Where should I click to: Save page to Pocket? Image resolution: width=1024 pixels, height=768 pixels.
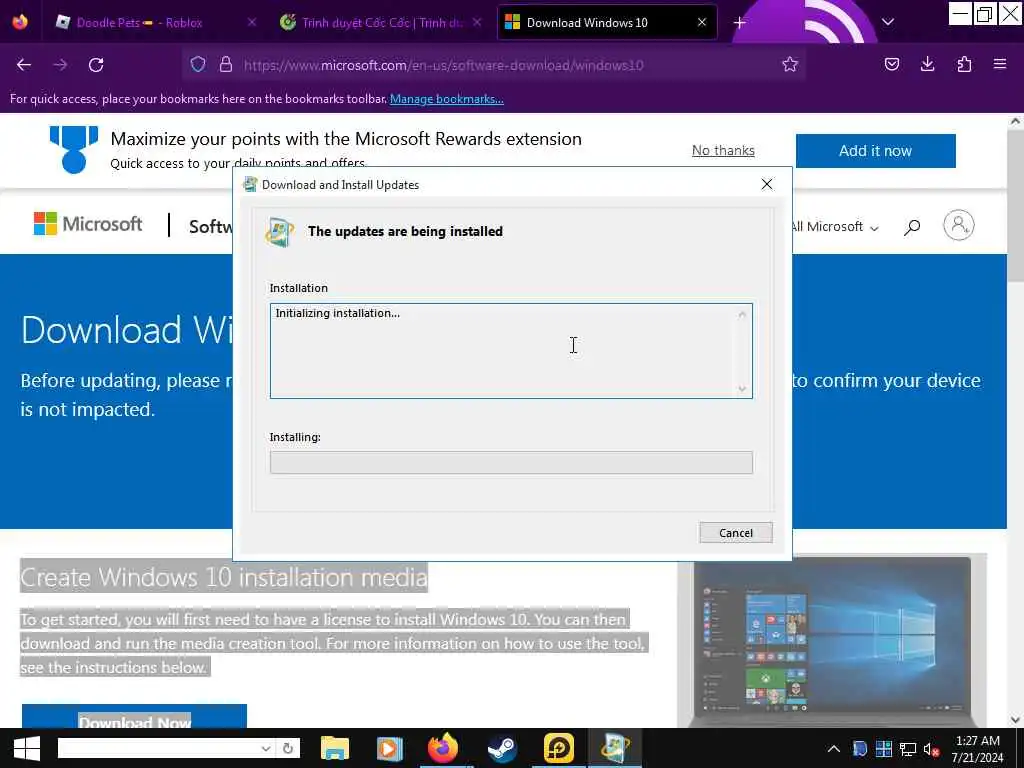892,64
